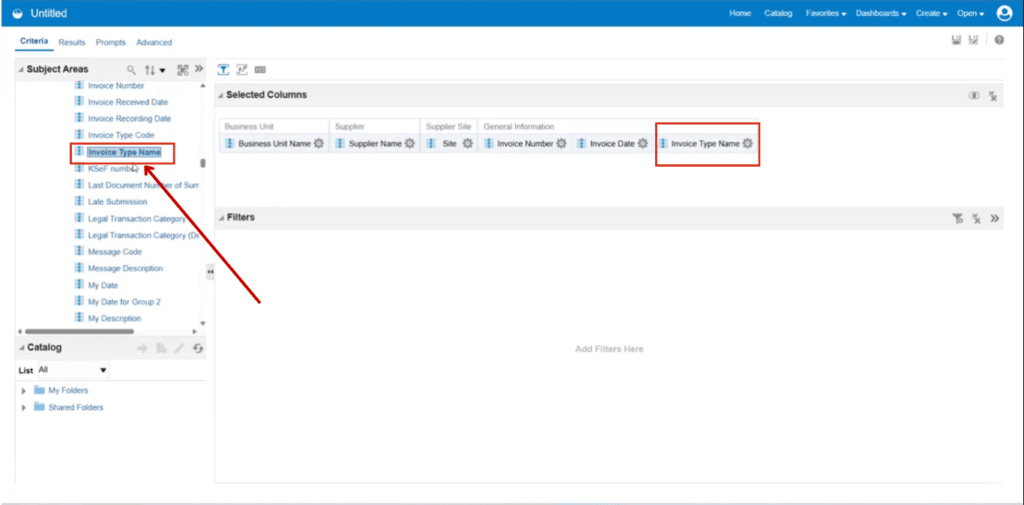Open the Catalog List dropdown showing All
The image size is (1024, 505).
[73, 370]
